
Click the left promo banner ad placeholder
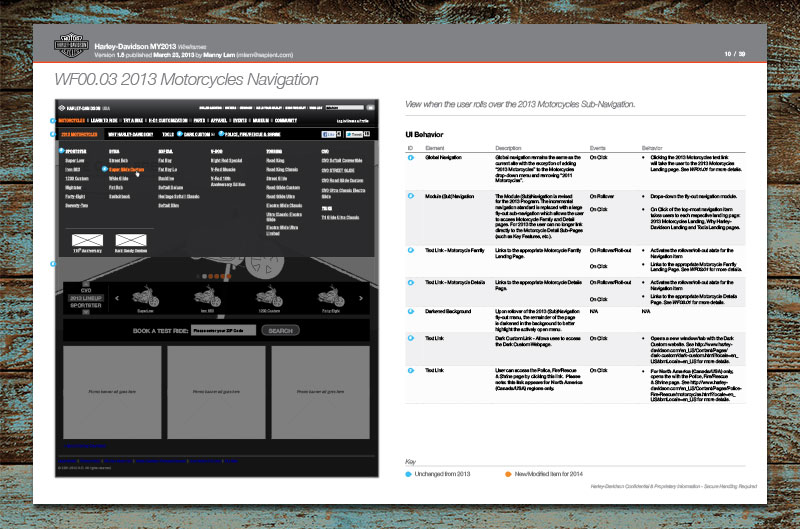112,392
